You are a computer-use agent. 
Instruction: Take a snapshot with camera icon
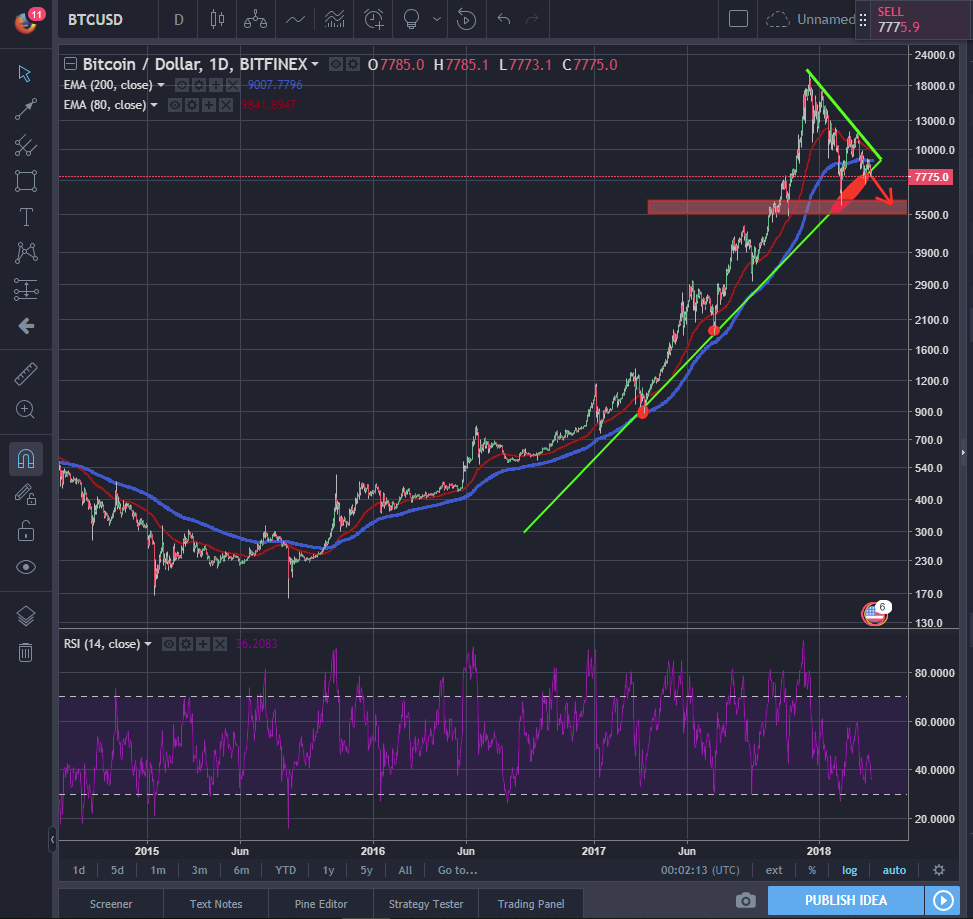(746, 900)
